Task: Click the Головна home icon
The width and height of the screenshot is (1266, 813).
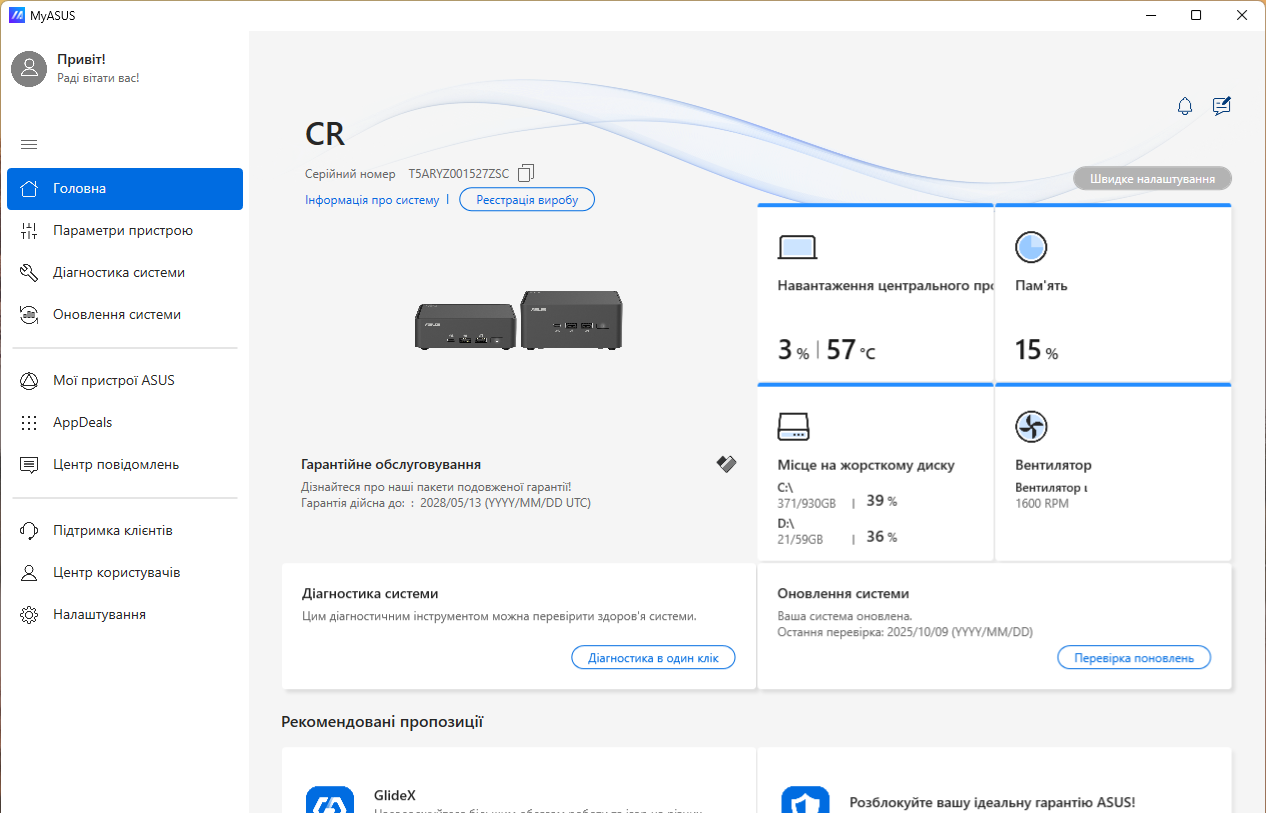Action: (x=29, y=189)
